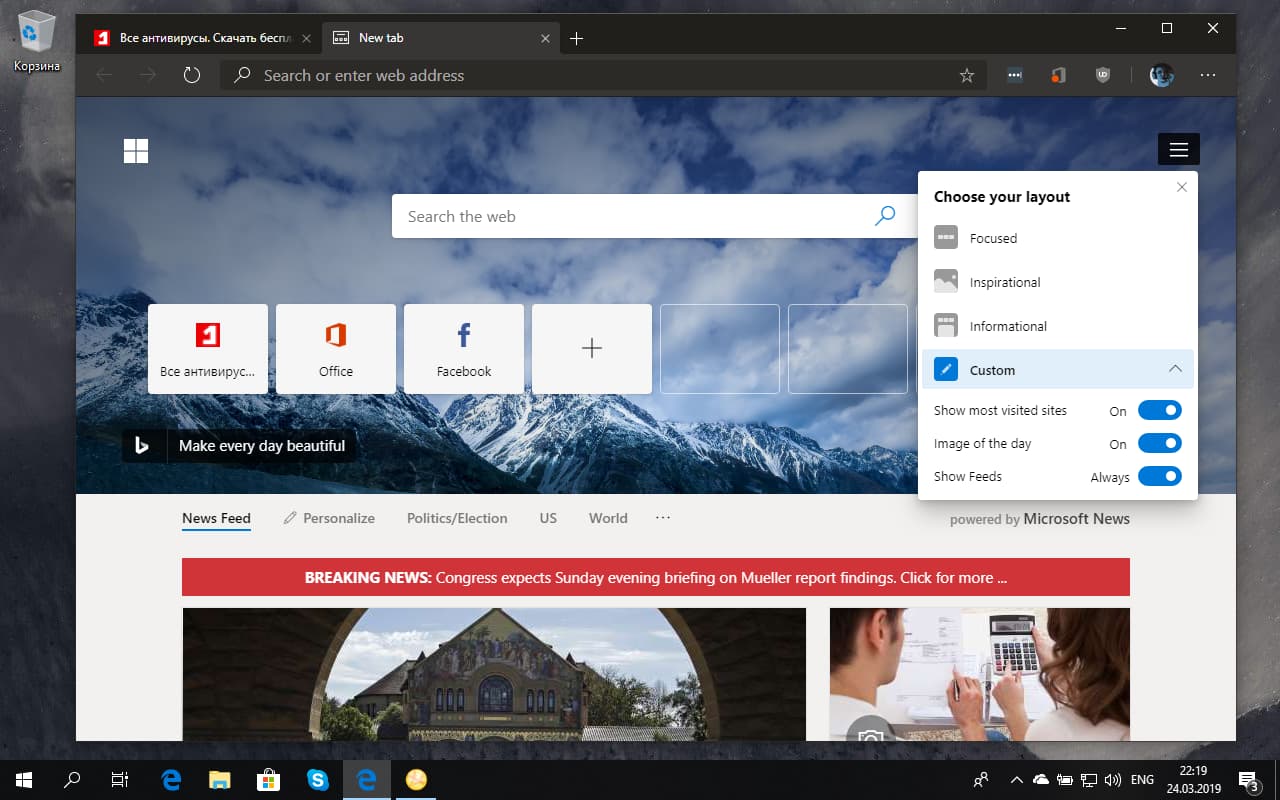Viewport: 1280px width, 800px height.
Task: Click the Personalize link
Action: pyautogui.click(x=329, y=518)
